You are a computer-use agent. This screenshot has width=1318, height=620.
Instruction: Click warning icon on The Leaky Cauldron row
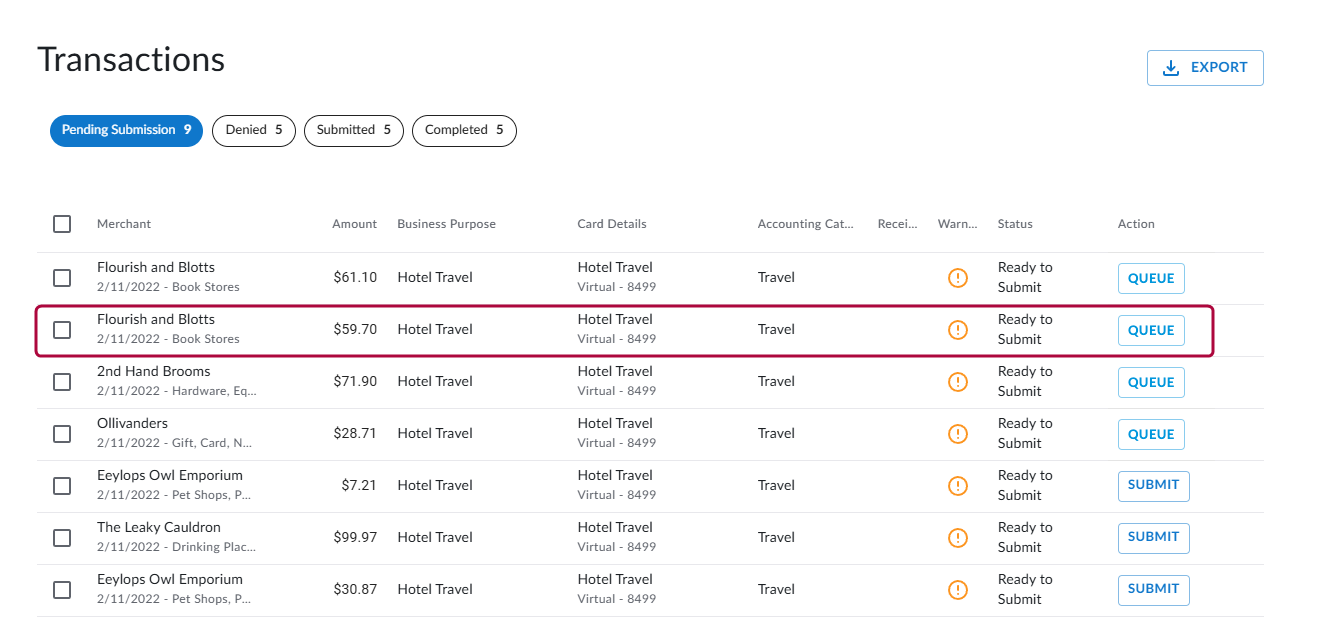click(x=957, y=538)
